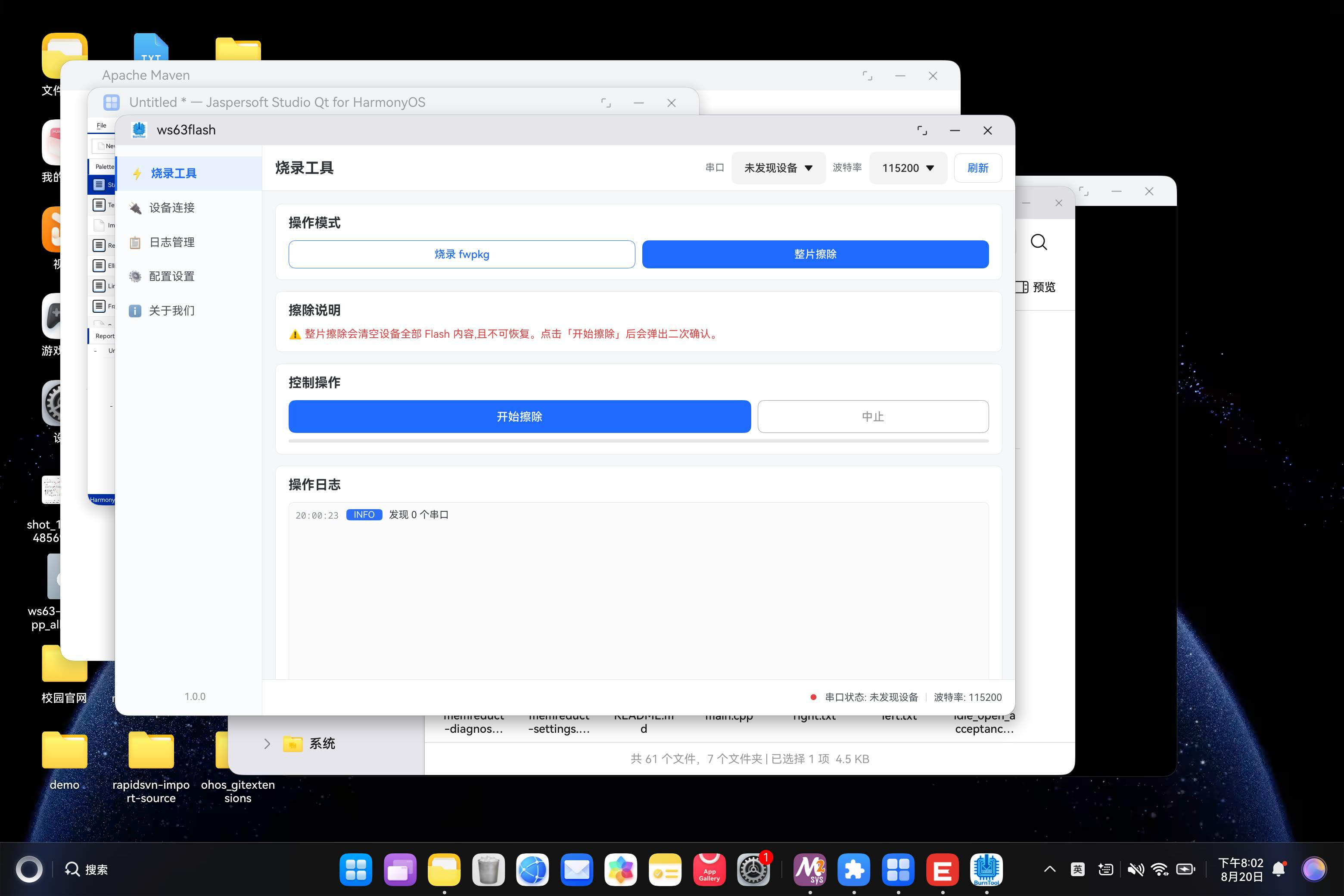This screenshot has width=1344, height=896.
Task: Click the round start button on taskbar
Action: tap(28, 869)
